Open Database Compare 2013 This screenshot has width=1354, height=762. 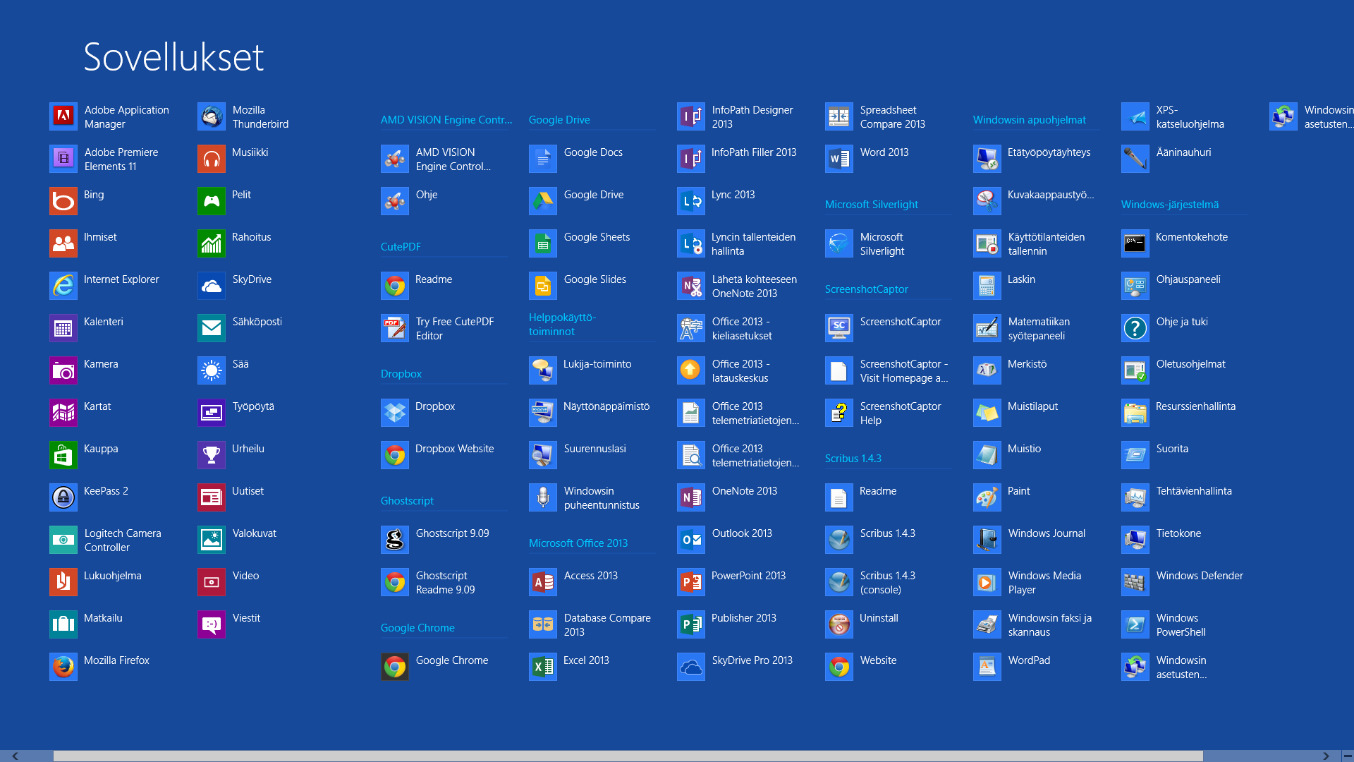tap(591, 625)
